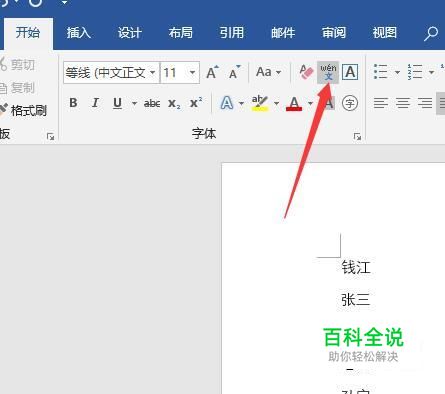Image resolution: width=445 pixels, height=394 pixels.
Task: Click the numbered list icon
Action: (x=415, y=72)
